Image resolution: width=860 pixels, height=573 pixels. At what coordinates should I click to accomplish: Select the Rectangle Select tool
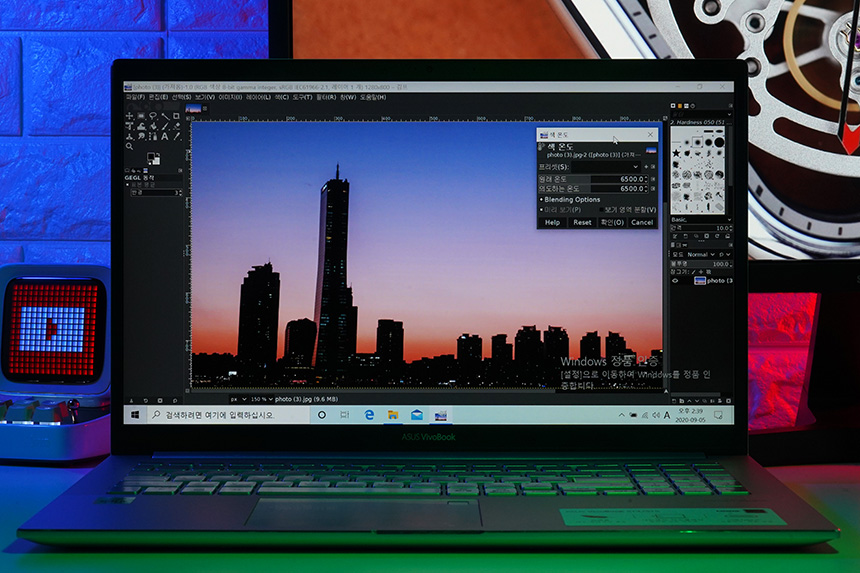[141, 116]
